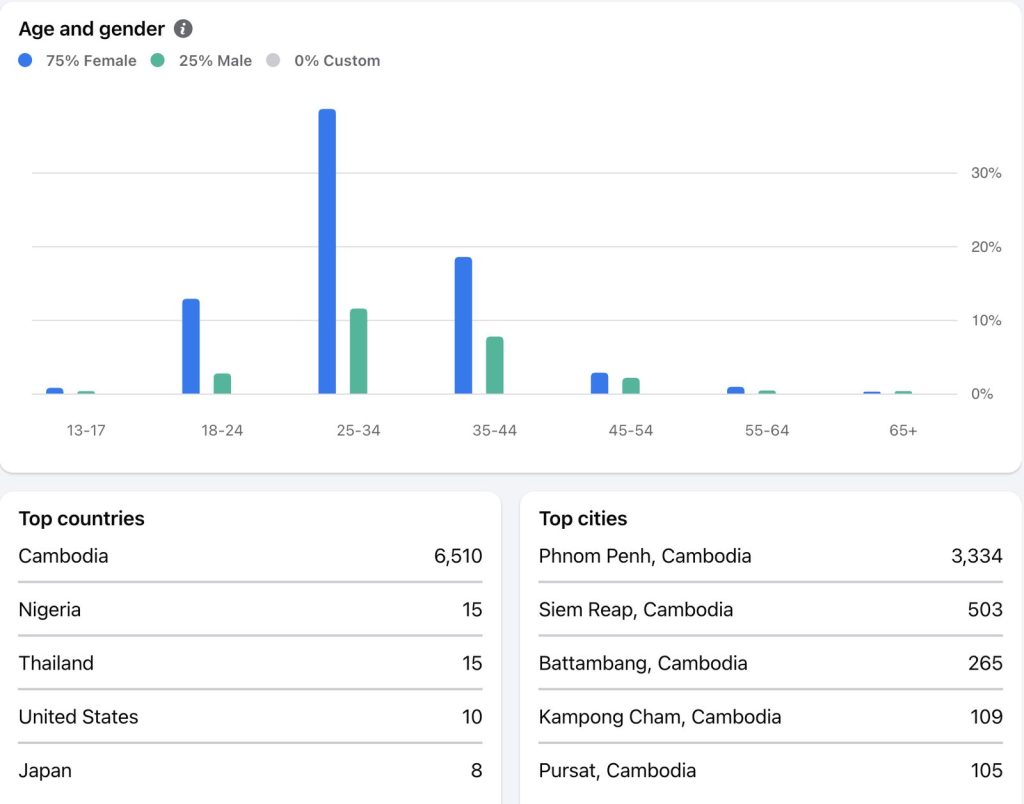Click the '265' count for Battambang

[x=985, y=663]
